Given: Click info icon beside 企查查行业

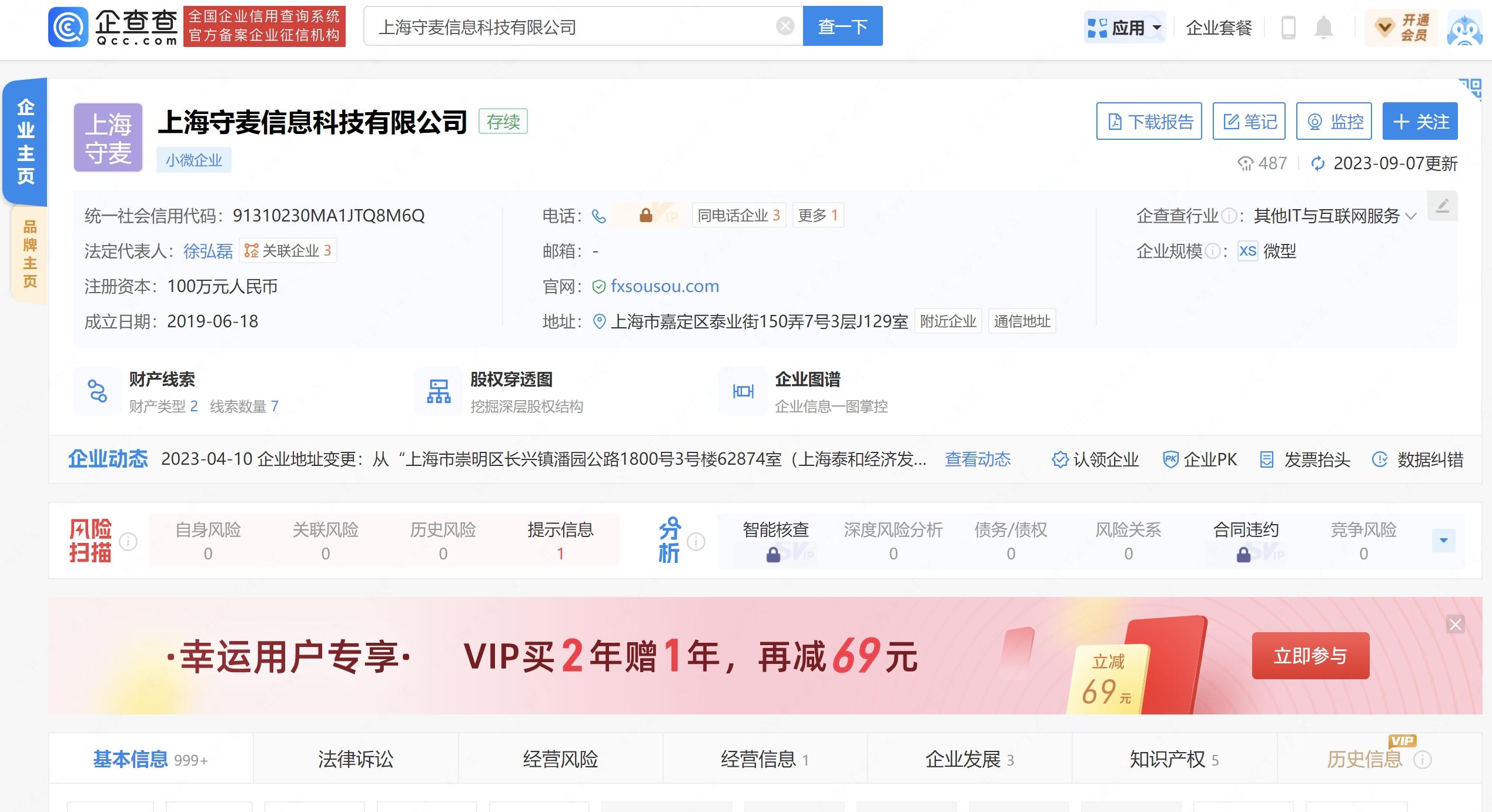Looking at the screenshot, I should click(x=1228, y=216).
